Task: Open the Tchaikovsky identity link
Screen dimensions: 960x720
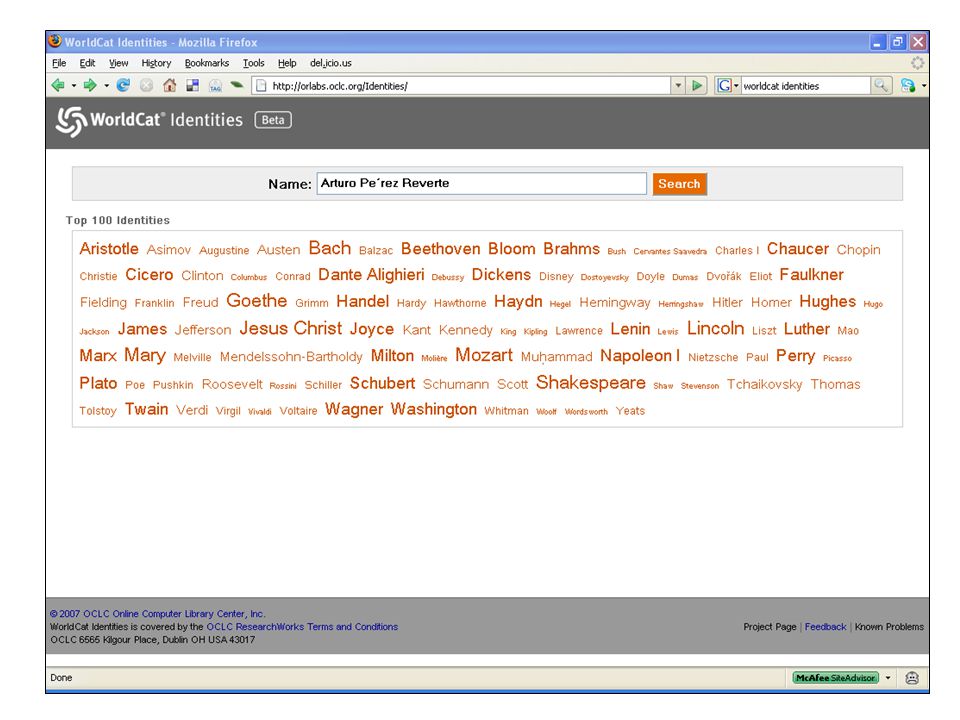Action: coord(765,384)
